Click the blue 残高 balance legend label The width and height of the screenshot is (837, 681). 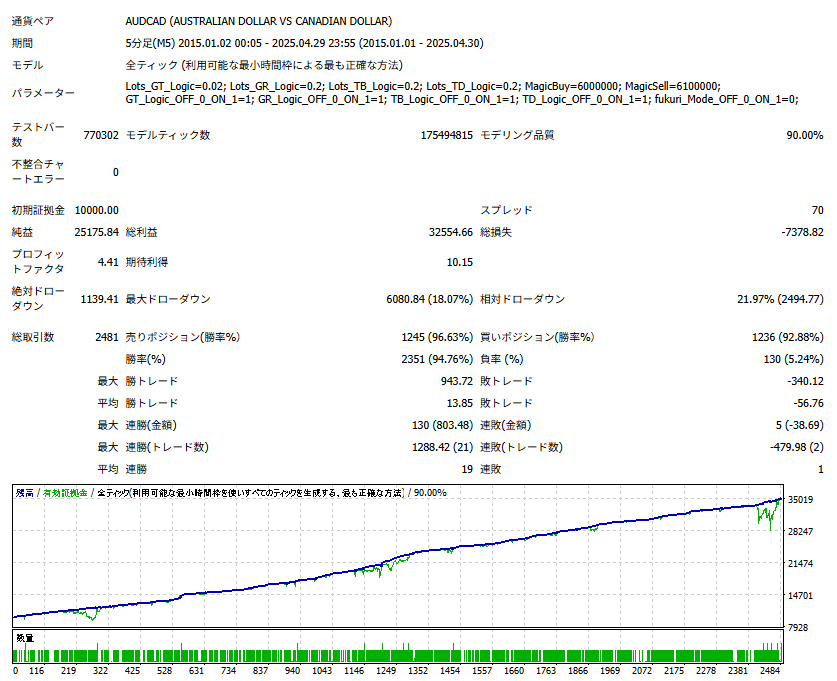pos(25,493)
